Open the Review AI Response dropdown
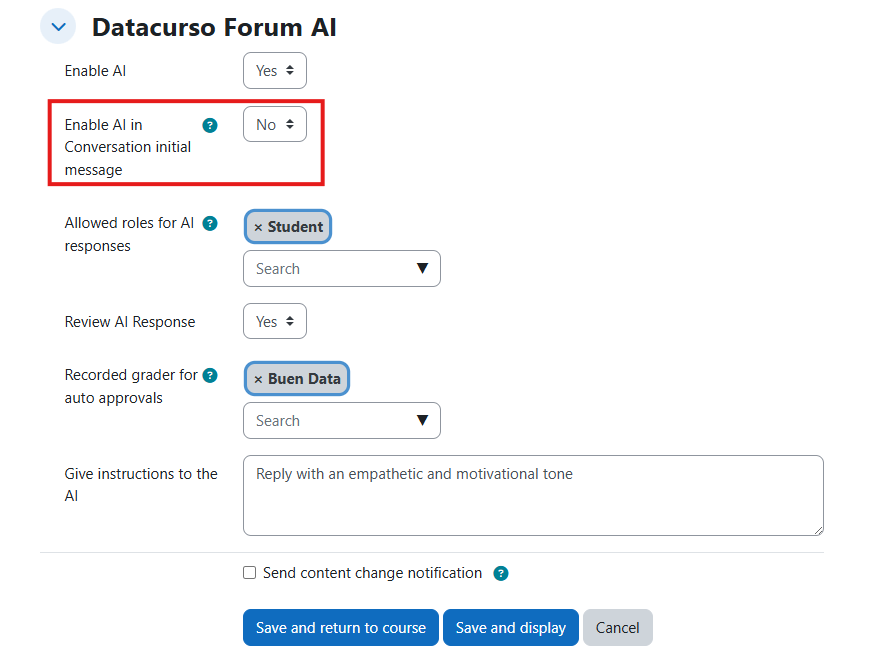The height and width of the screenshot is (661, 877). (x=274, y=321)
